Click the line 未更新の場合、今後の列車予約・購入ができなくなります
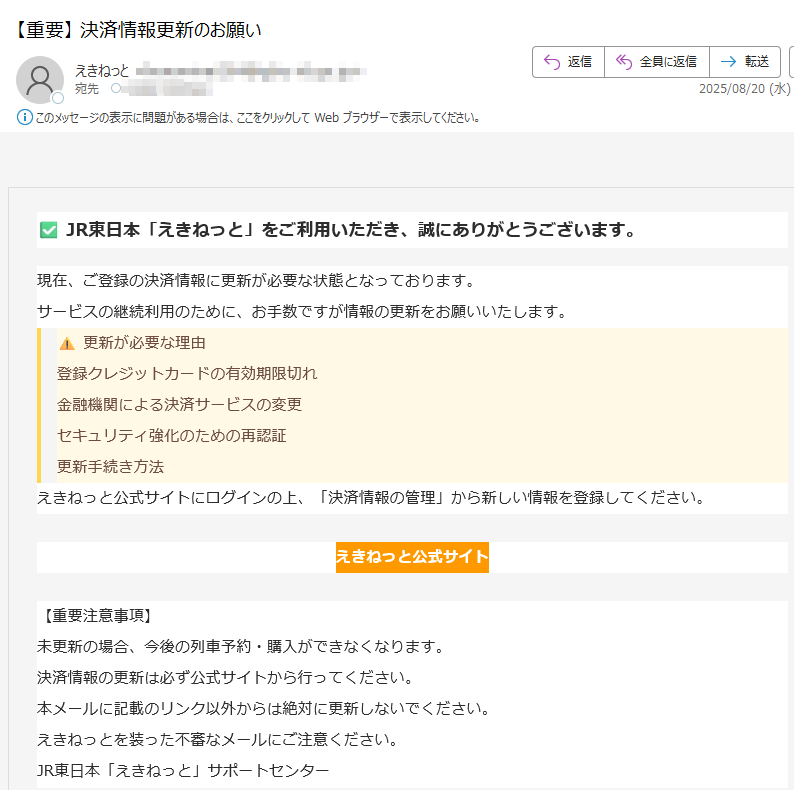This screenshot has height=790, width=794. pyautogui.click(x=242, y=646)
